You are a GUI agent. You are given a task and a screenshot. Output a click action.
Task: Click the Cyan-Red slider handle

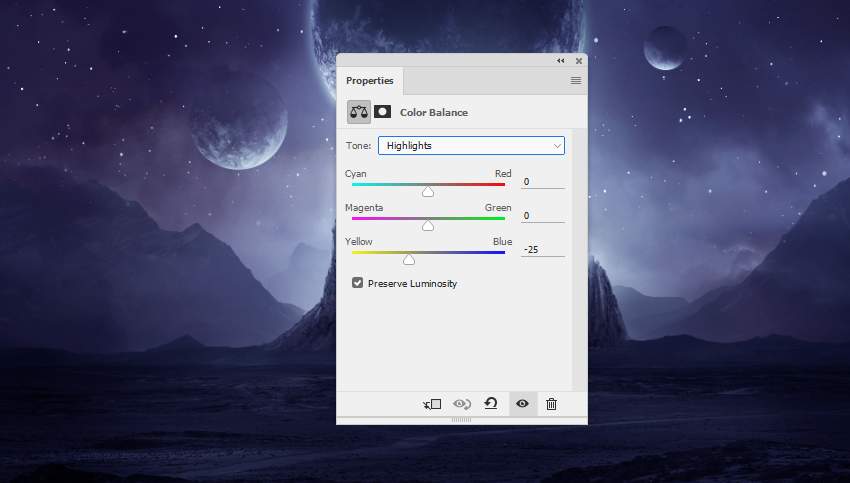pyautogui.click(x=428, y=192)
